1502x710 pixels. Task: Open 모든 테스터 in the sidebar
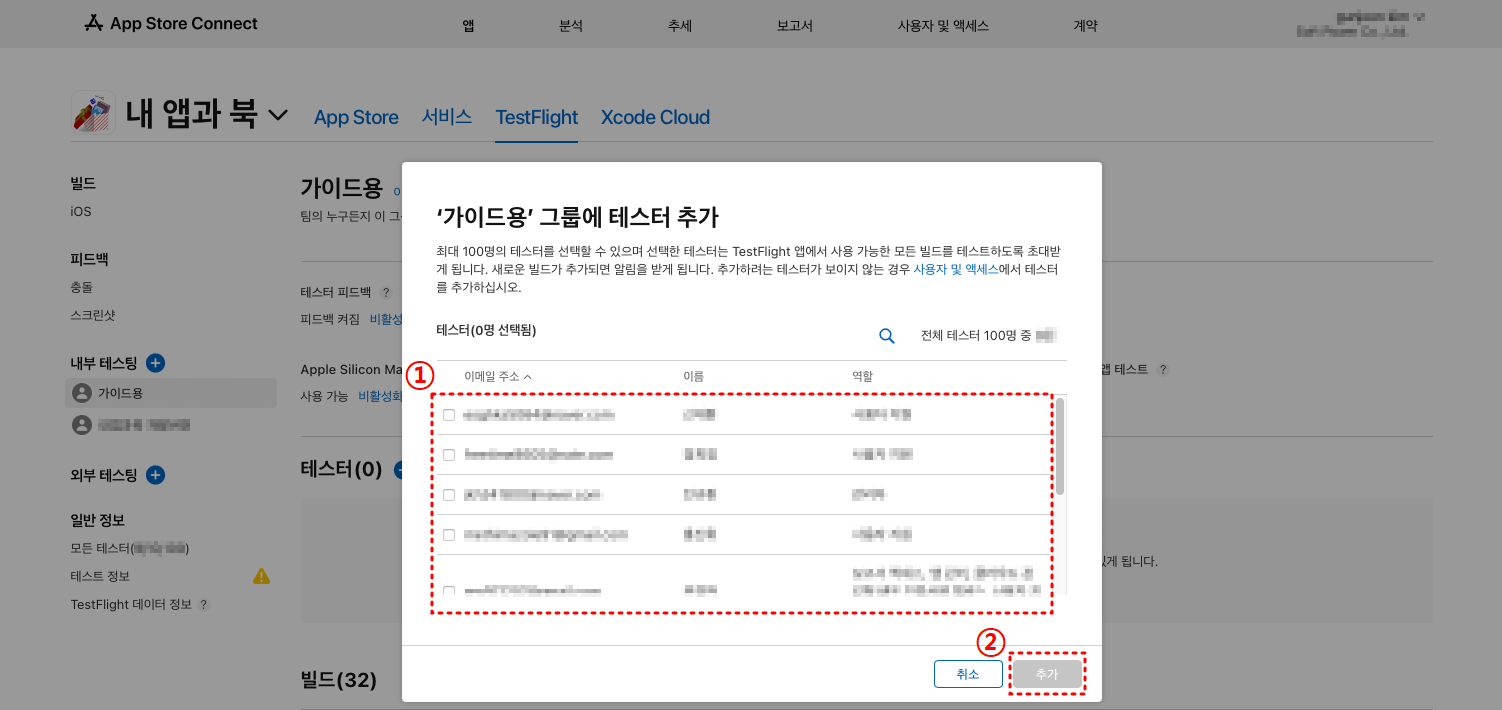tap(130, 548)
